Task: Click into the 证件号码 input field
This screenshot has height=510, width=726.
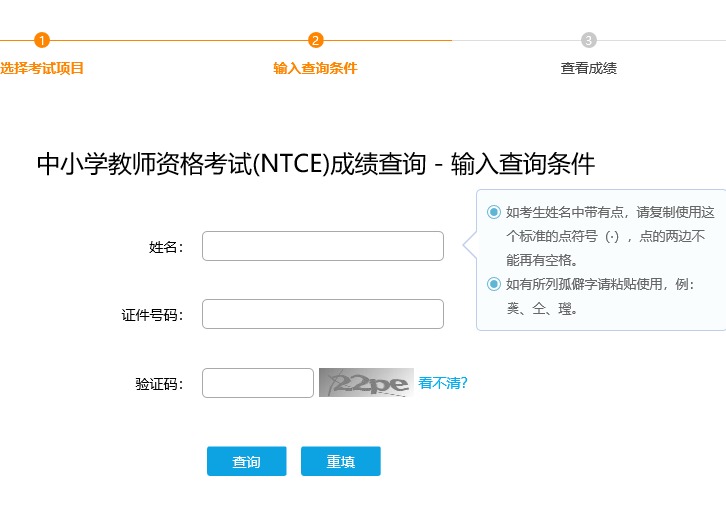Action: coord(322,314)
